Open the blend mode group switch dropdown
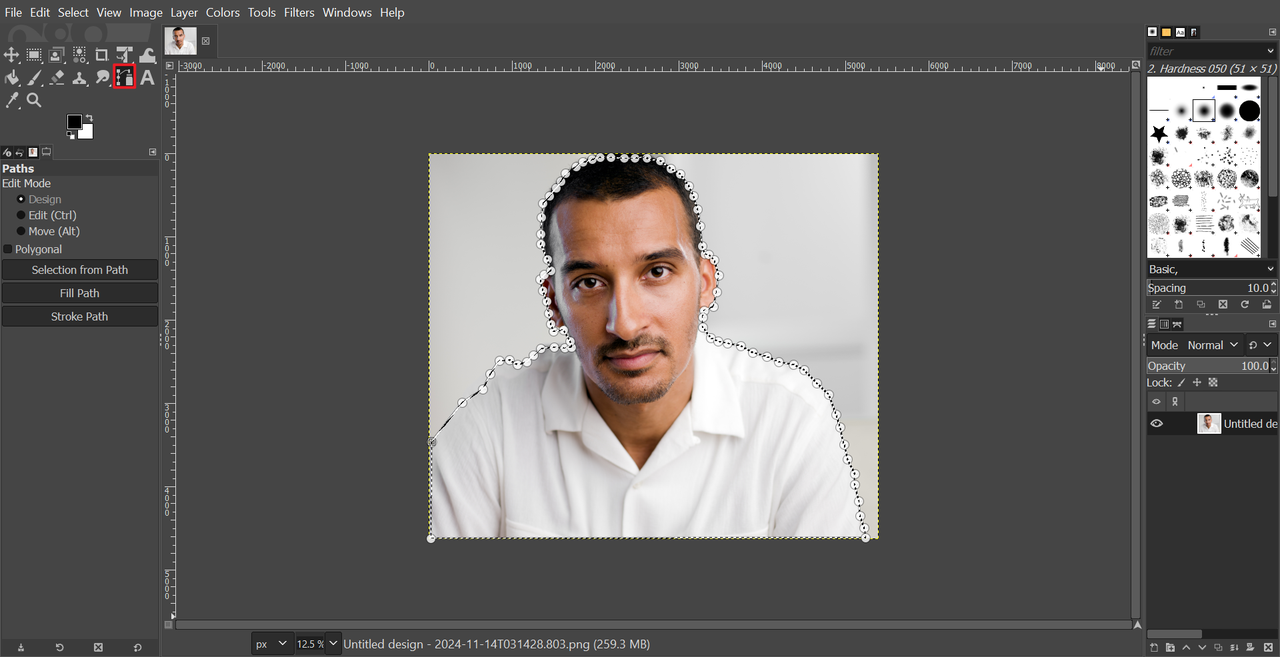The image size is (1280, 657). 1260,345
